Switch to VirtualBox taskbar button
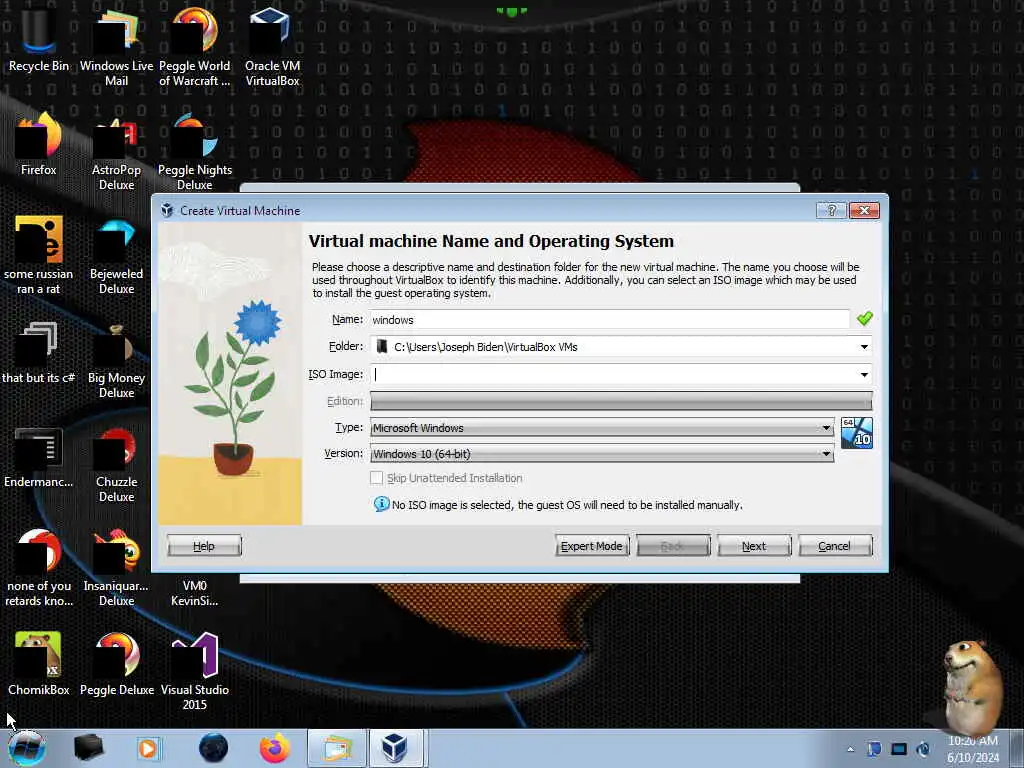1024x768 pixels. [396, 748]
